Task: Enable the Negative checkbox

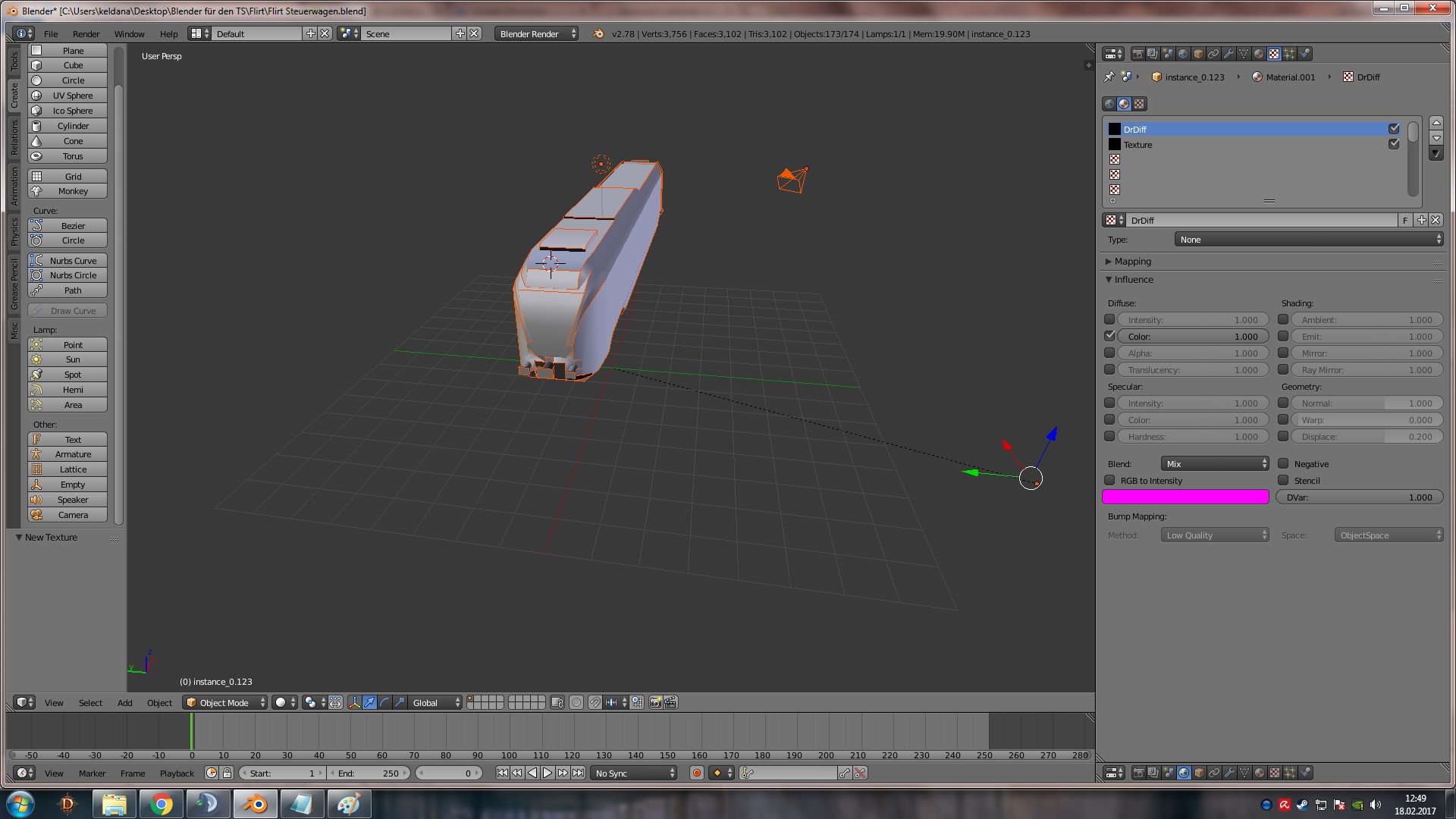Action: point(1283,464)
